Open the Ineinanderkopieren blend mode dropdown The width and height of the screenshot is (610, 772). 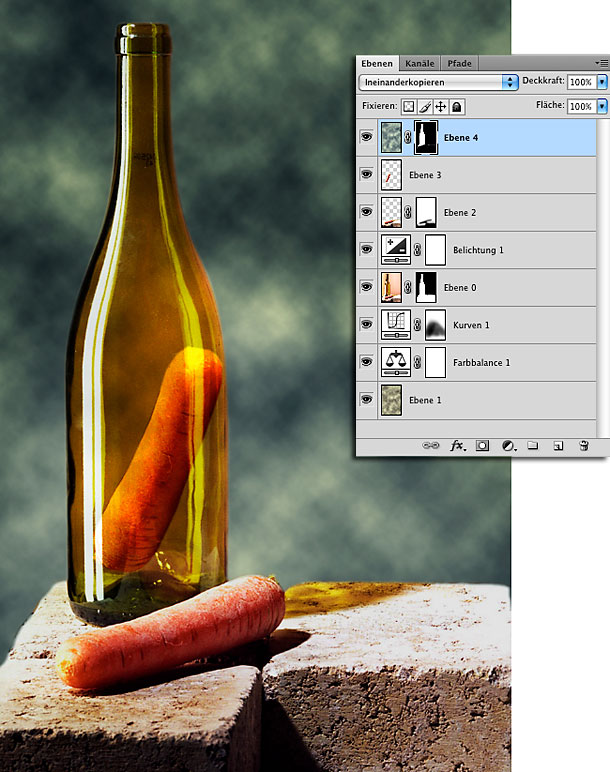(x=438, y=82)
